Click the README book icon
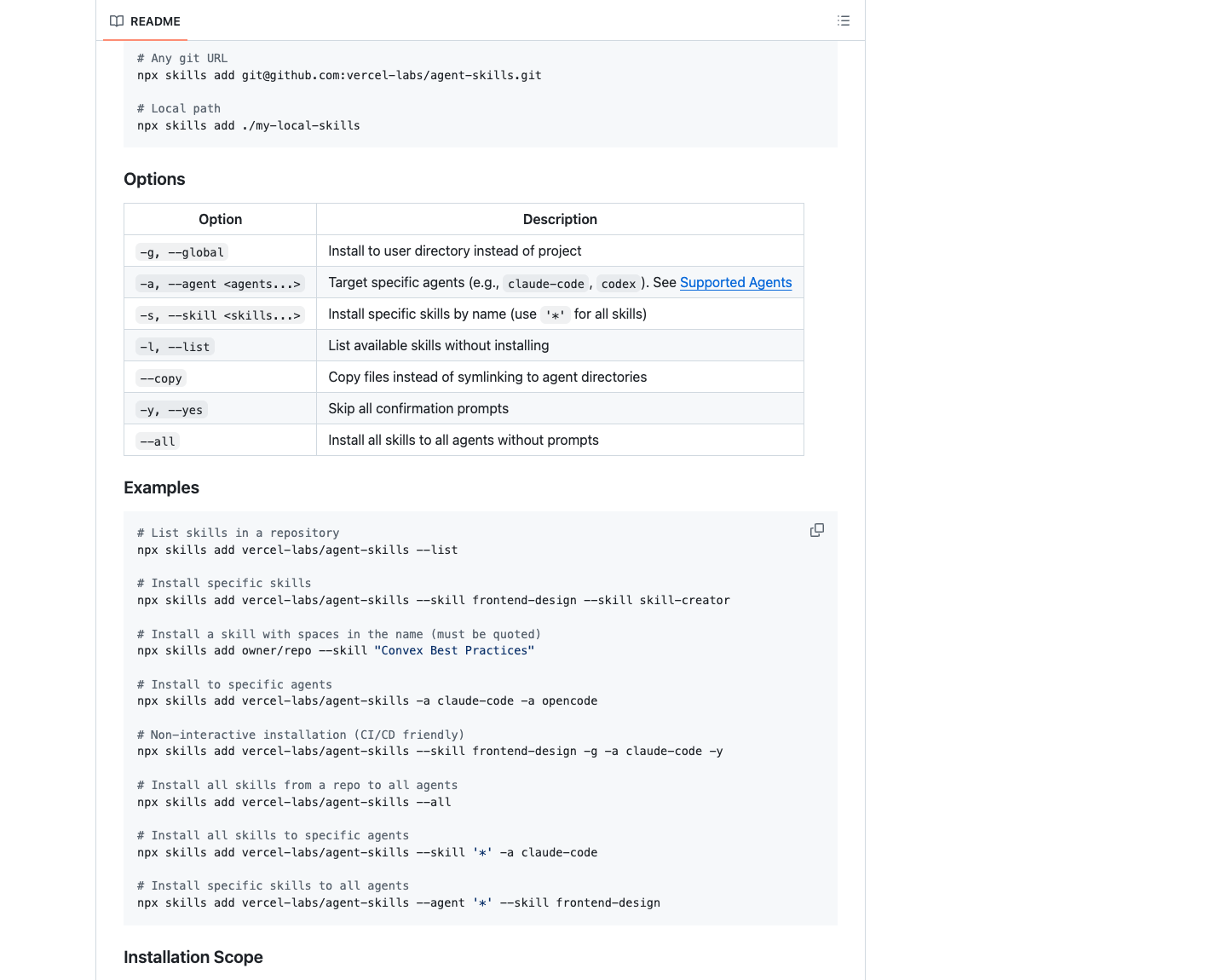The height and width of the screenshot is (980, 1227). (117, 21)
